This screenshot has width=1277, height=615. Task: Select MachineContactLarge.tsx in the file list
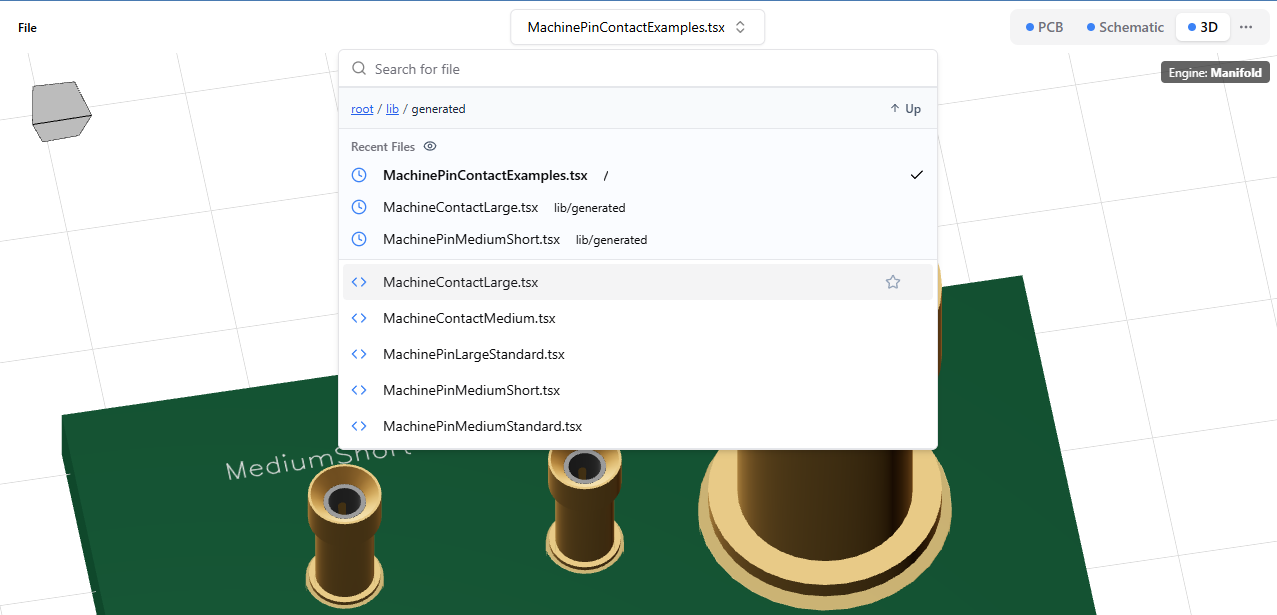click(x=638, y=282)
